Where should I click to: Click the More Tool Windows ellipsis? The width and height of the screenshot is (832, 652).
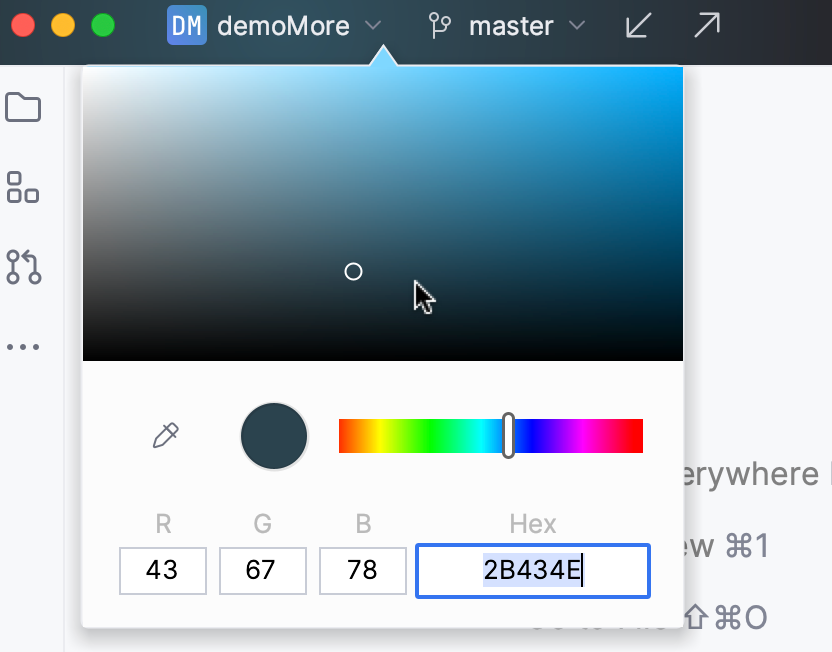click(22, 346)
